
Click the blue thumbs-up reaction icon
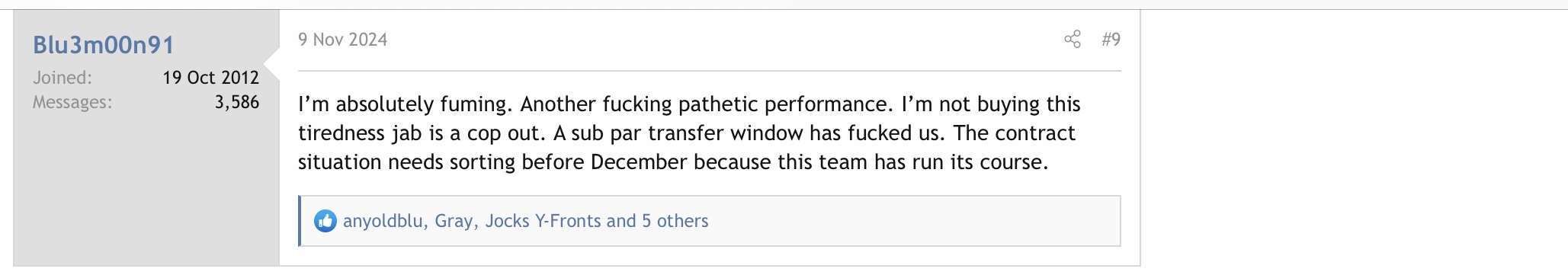(x=325, y=222)
